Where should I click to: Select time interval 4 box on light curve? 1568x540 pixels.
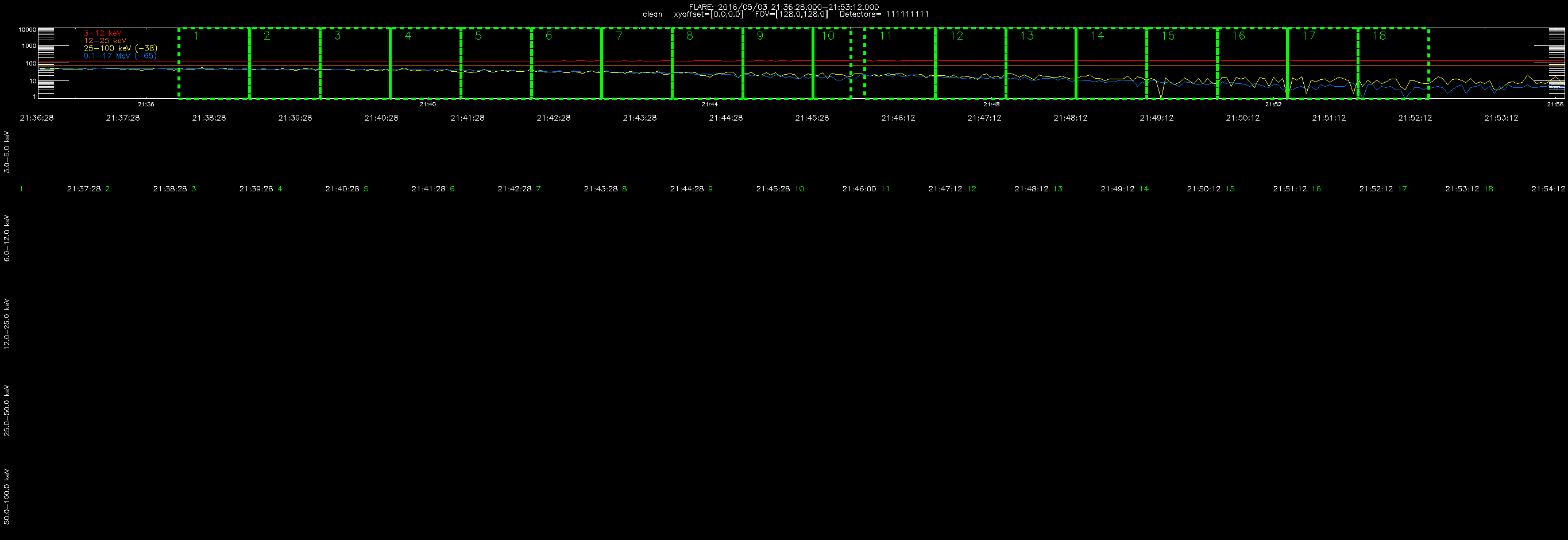pyautogui.click(x=426, y=63)
